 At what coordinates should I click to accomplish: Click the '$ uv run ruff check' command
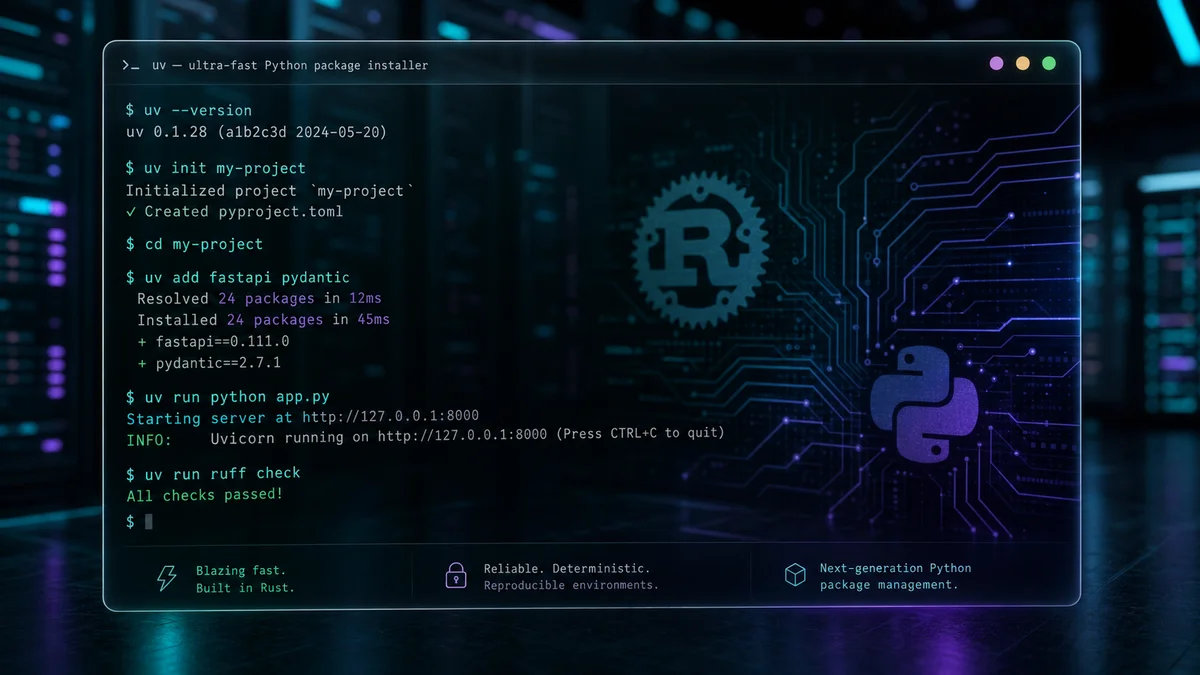(x=213, y=473)
